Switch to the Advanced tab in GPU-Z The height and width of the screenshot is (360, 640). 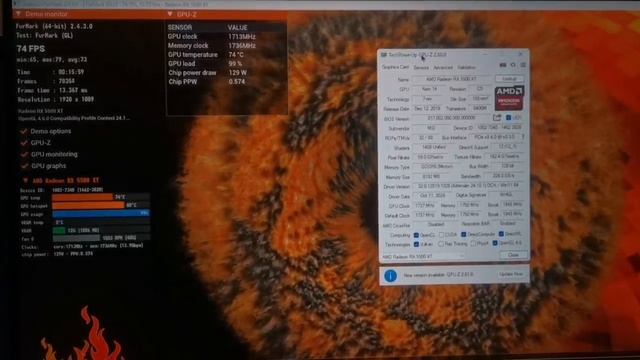tap(442, 67)
